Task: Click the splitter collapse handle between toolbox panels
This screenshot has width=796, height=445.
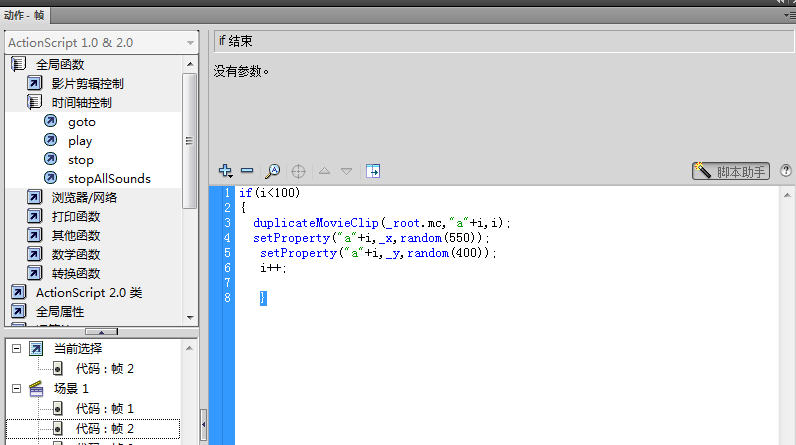Action: (x=102, y=332)
